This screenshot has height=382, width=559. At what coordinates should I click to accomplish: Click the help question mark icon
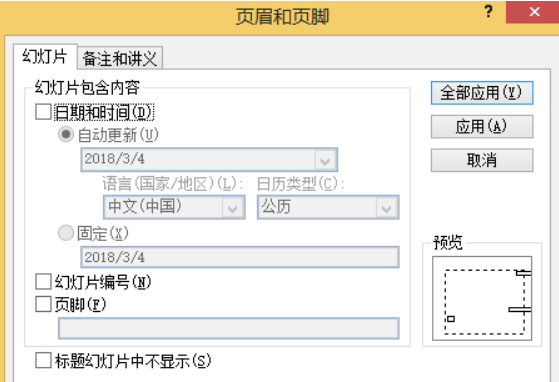pos(488,12)
